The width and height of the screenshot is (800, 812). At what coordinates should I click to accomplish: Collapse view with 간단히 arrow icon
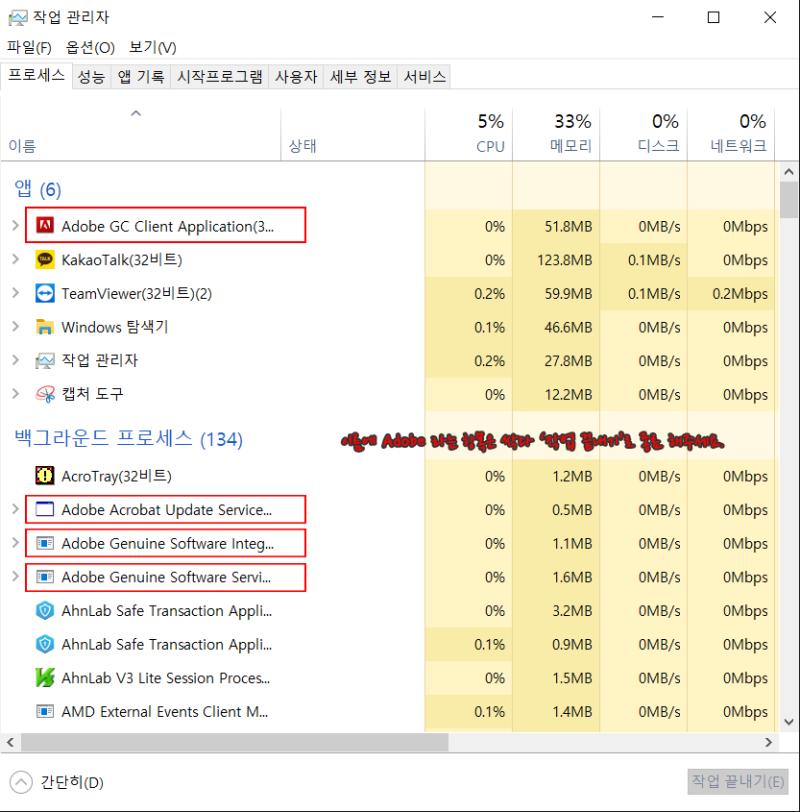point(21,782)
